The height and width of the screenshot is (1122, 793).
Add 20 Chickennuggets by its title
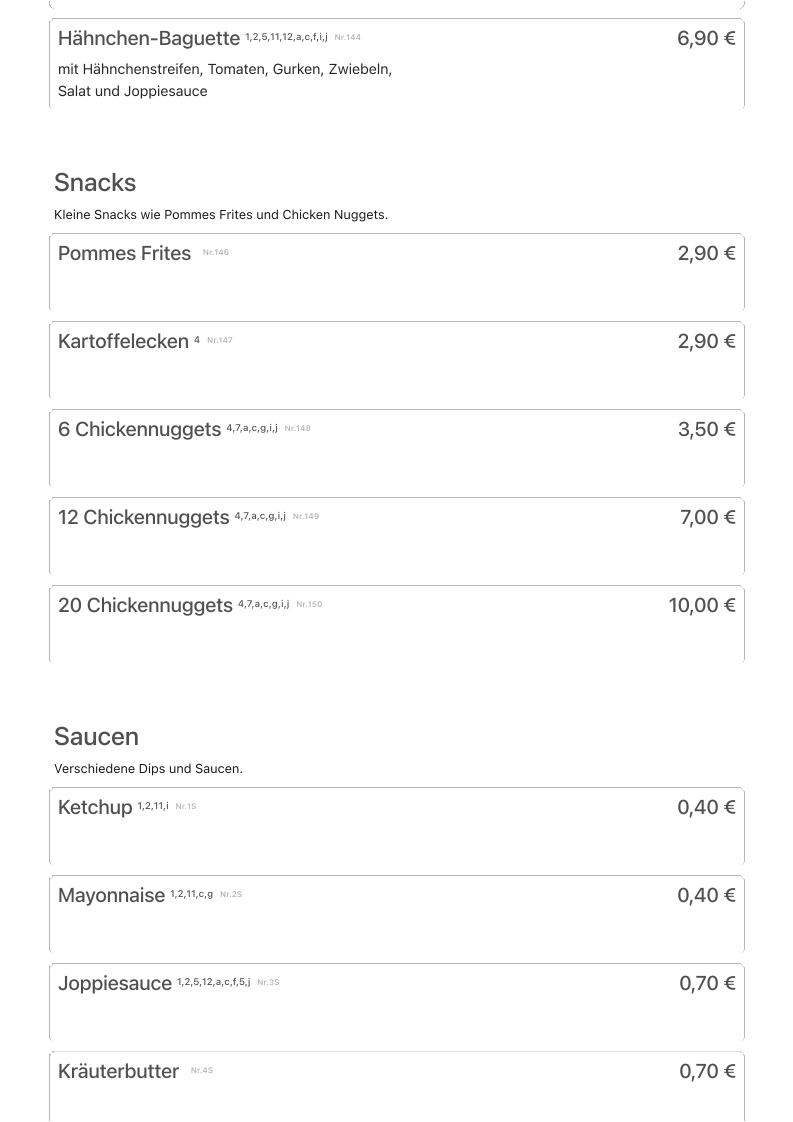[145, 606]
